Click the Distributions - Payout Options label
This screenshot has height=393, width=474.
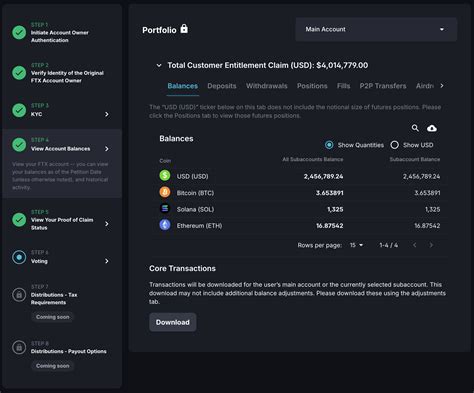tap(69, 351)
